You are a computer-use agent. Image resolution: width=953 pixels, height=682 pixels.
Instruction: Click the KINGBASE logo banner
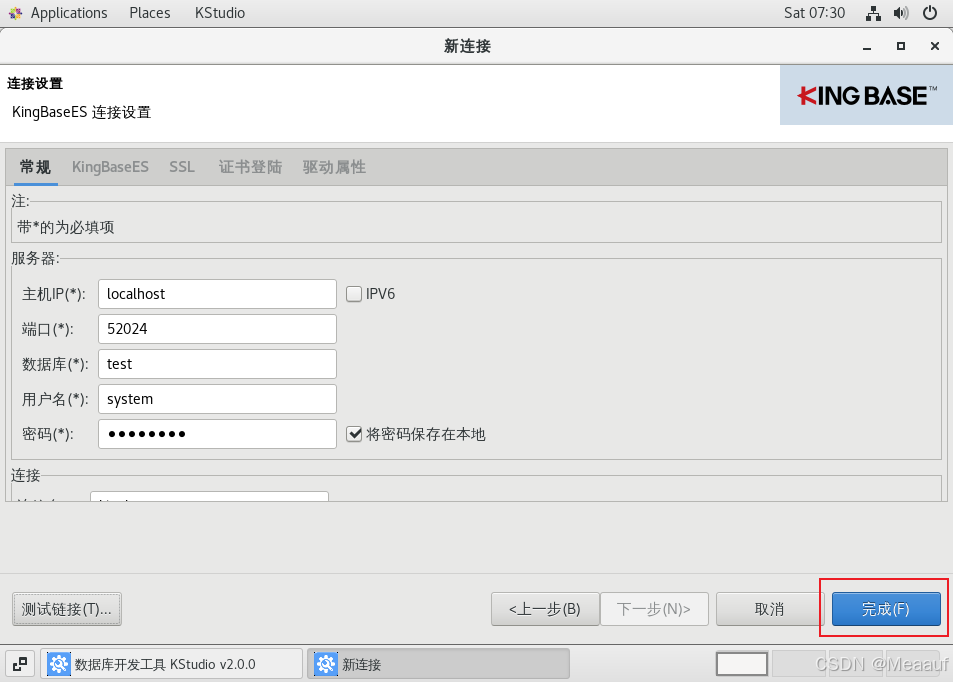coord(866,95)
